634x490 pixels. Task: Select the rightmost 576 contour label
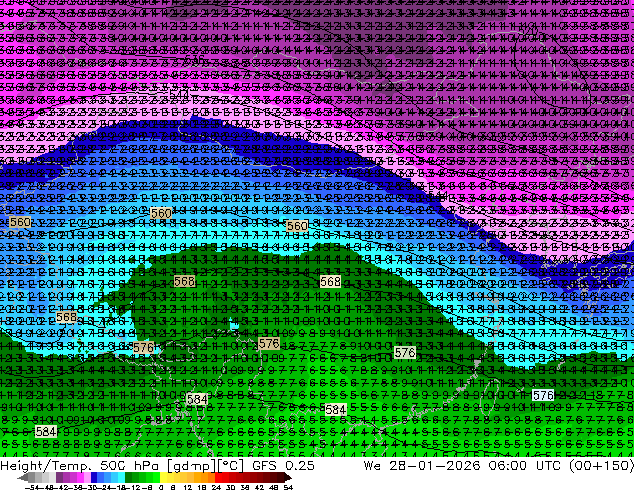pyautogui.click(x=543, y=395)
